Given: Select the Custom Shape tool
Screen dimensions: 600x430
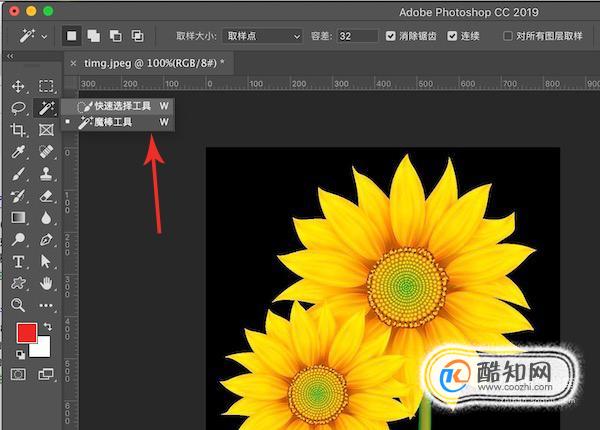Looking at the screenshot, I should coord(18,283).
